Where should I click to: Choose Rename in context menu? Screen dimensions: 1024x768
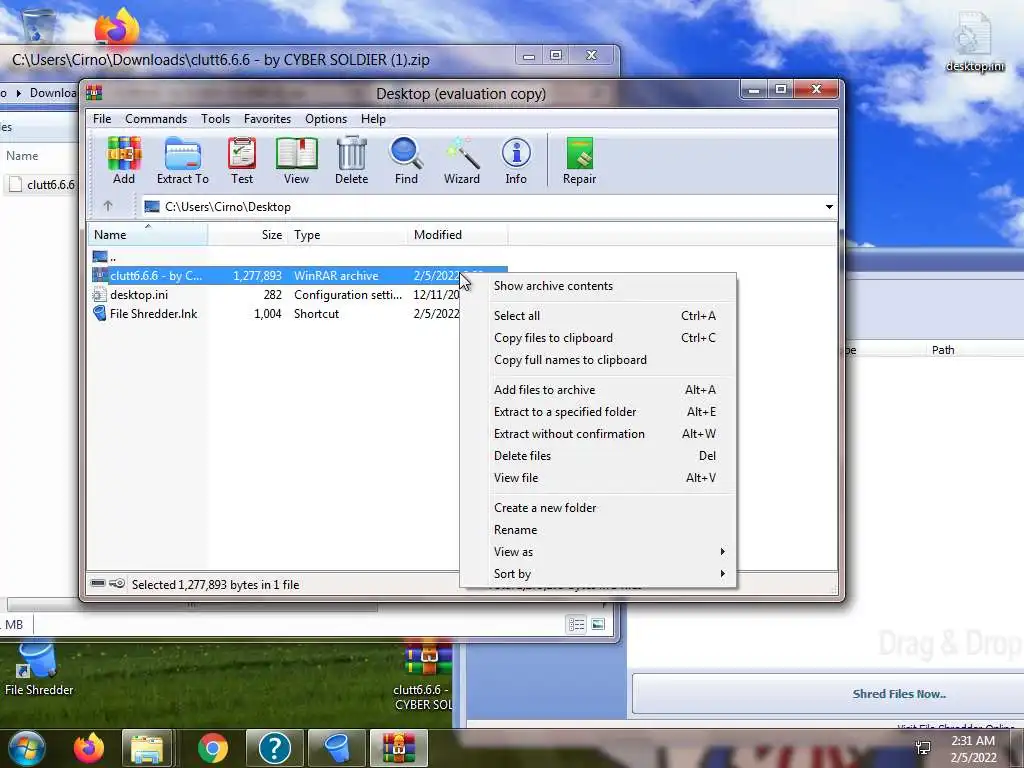(x=598, y=530)
